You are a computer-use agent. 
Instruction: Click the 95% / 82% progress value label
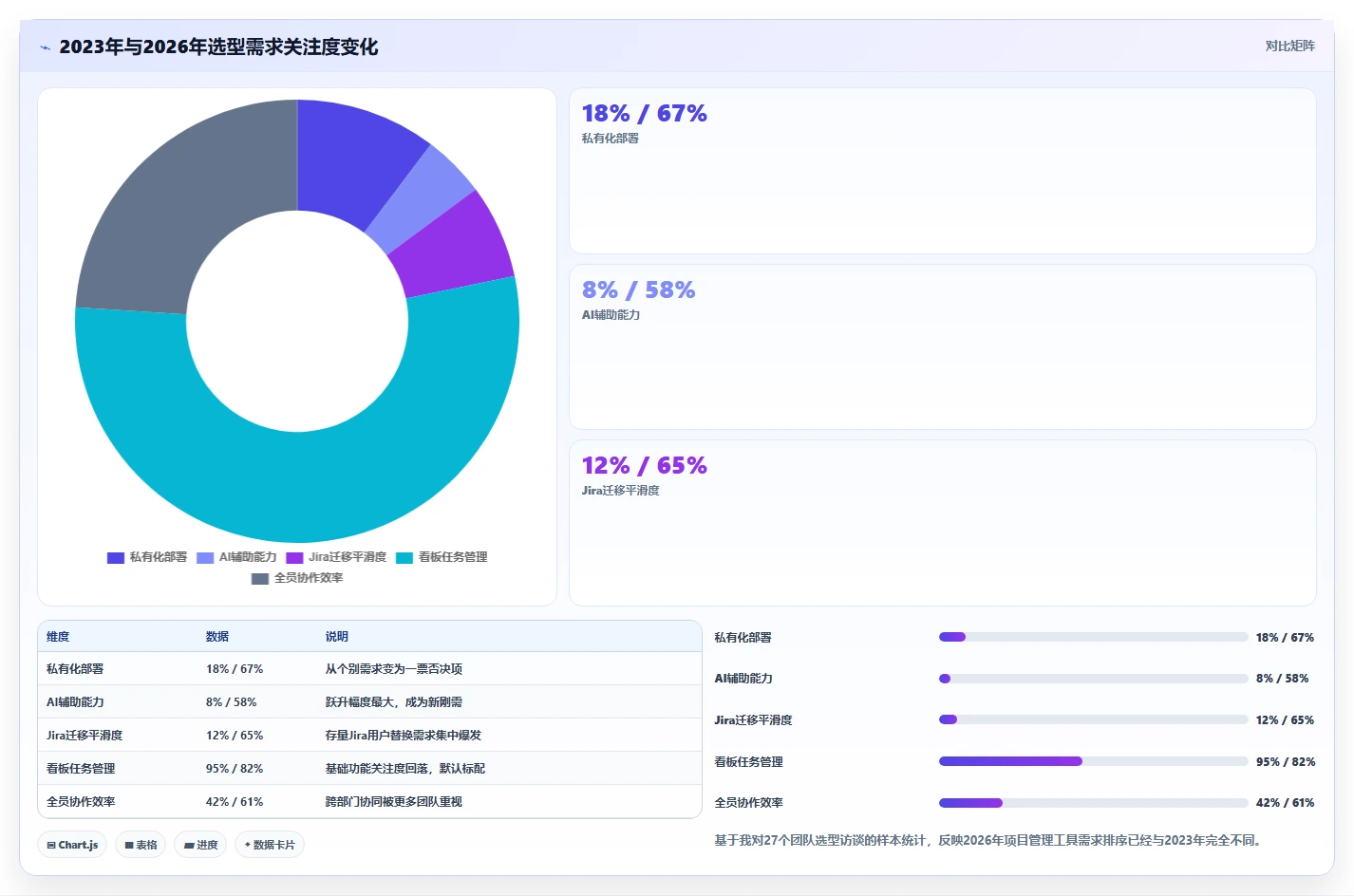pyautogui.click(x=1286, y=762)
